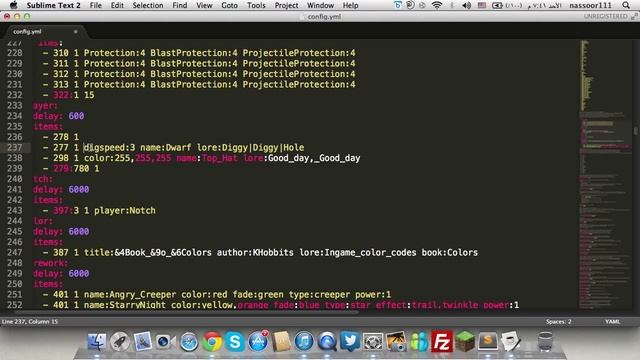Open the Sublime Text 2 application menu
Viewport: 640px width, 360px height.
click(x=53, y=5)
